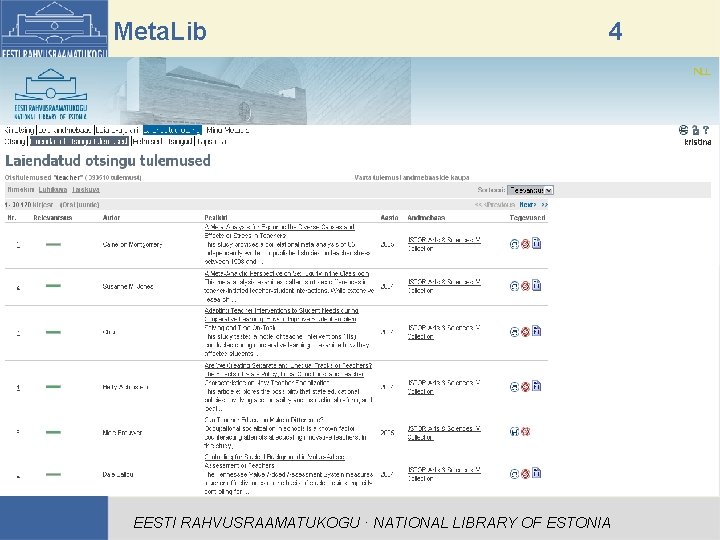Open help via the question mark icon

706,130
